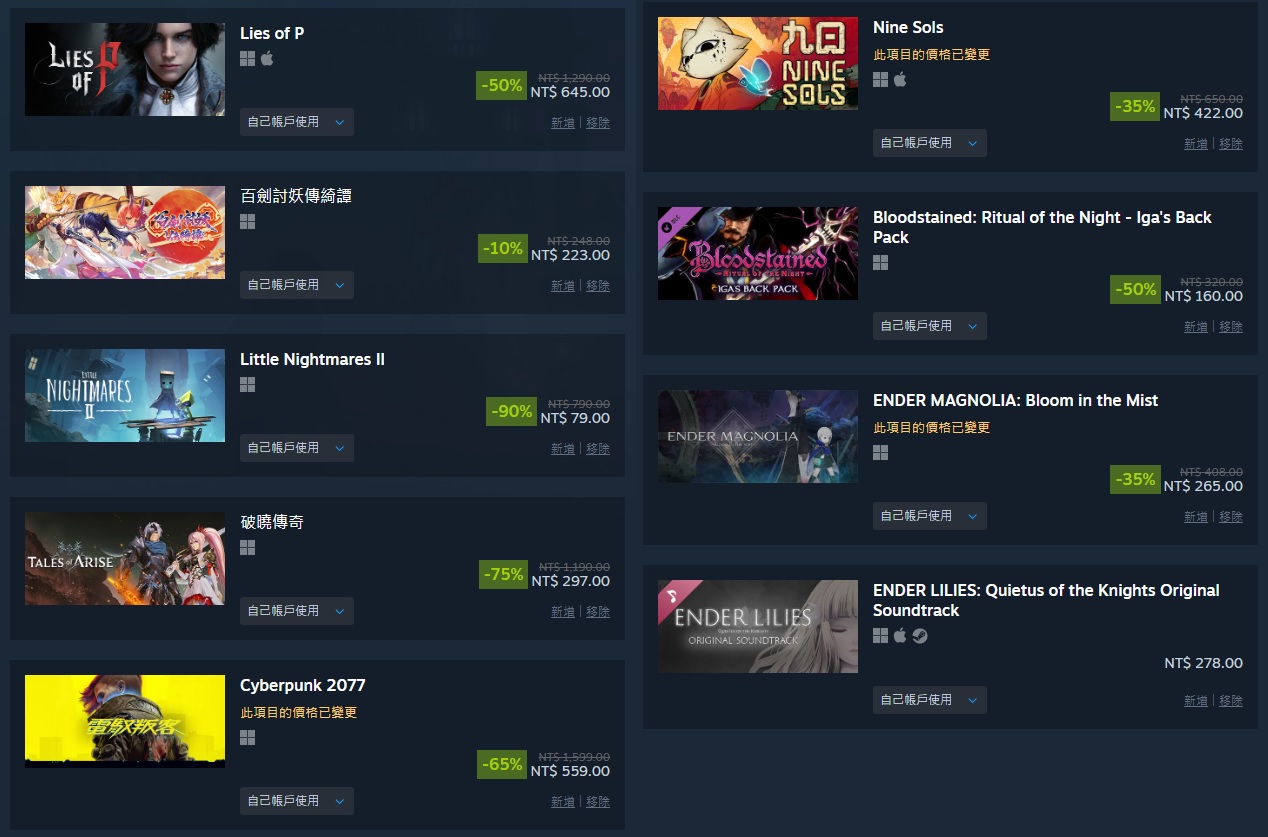Screen dimensions: 1268x837
Task: Click the Windows icon under Cyberpunk 2077
Action: pos(247,737)
